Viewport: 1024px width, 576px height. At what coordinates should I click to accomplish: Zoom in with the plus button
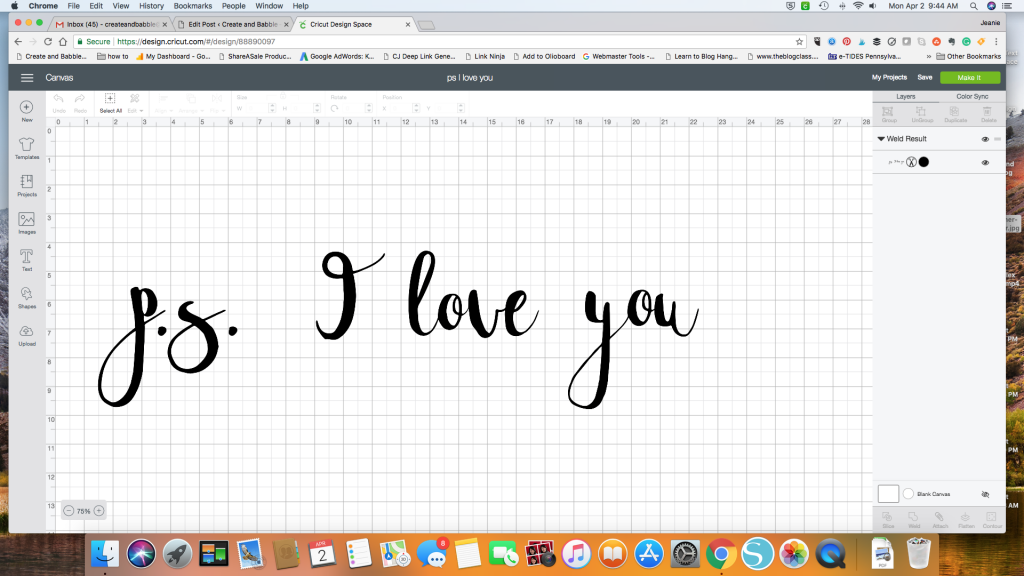click(x=99, y=511)
